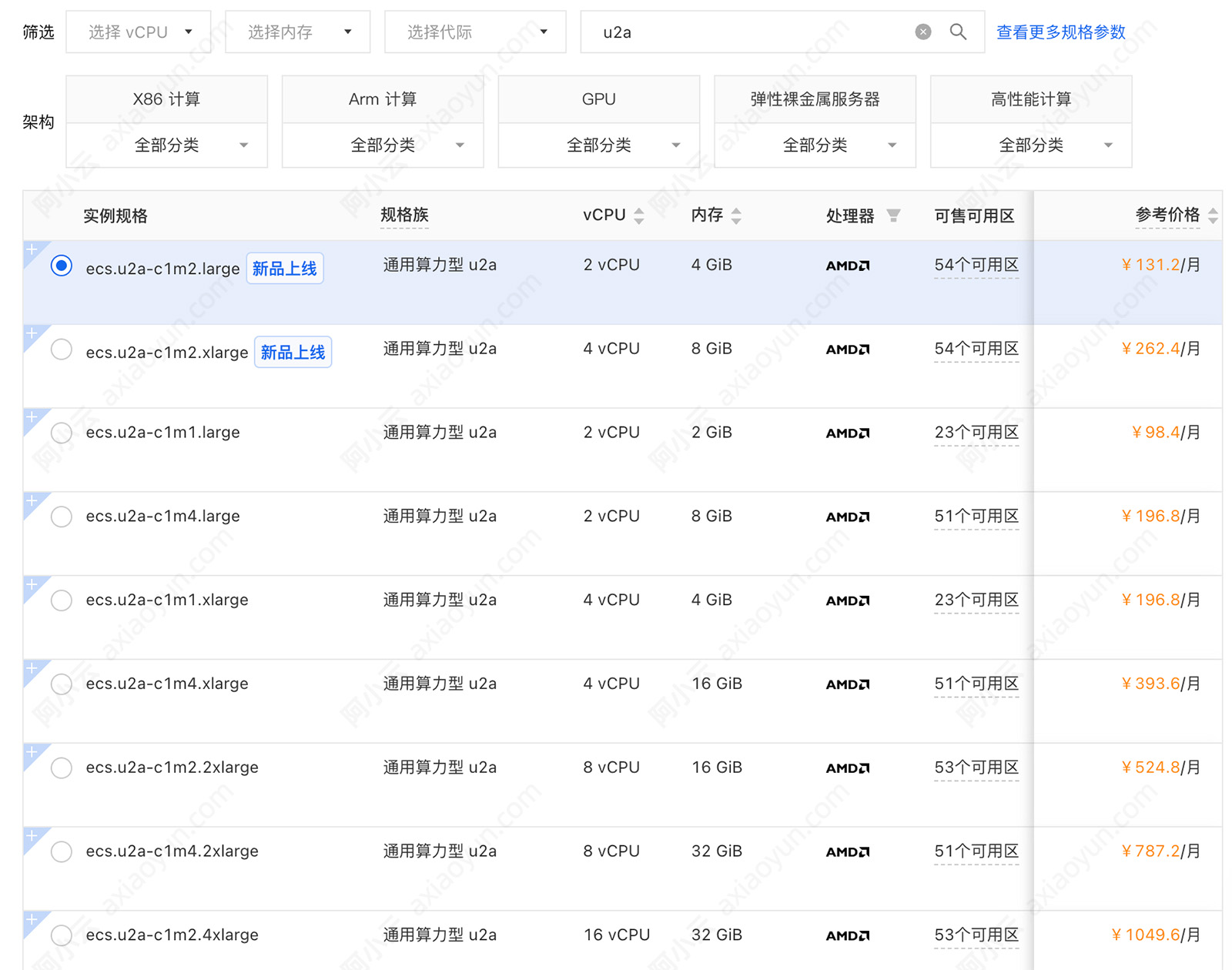Screen dimensions: 1232x970
Task: Click the 参考价格 column header label
Action: pyautogui.click(x=1167, y=215)
